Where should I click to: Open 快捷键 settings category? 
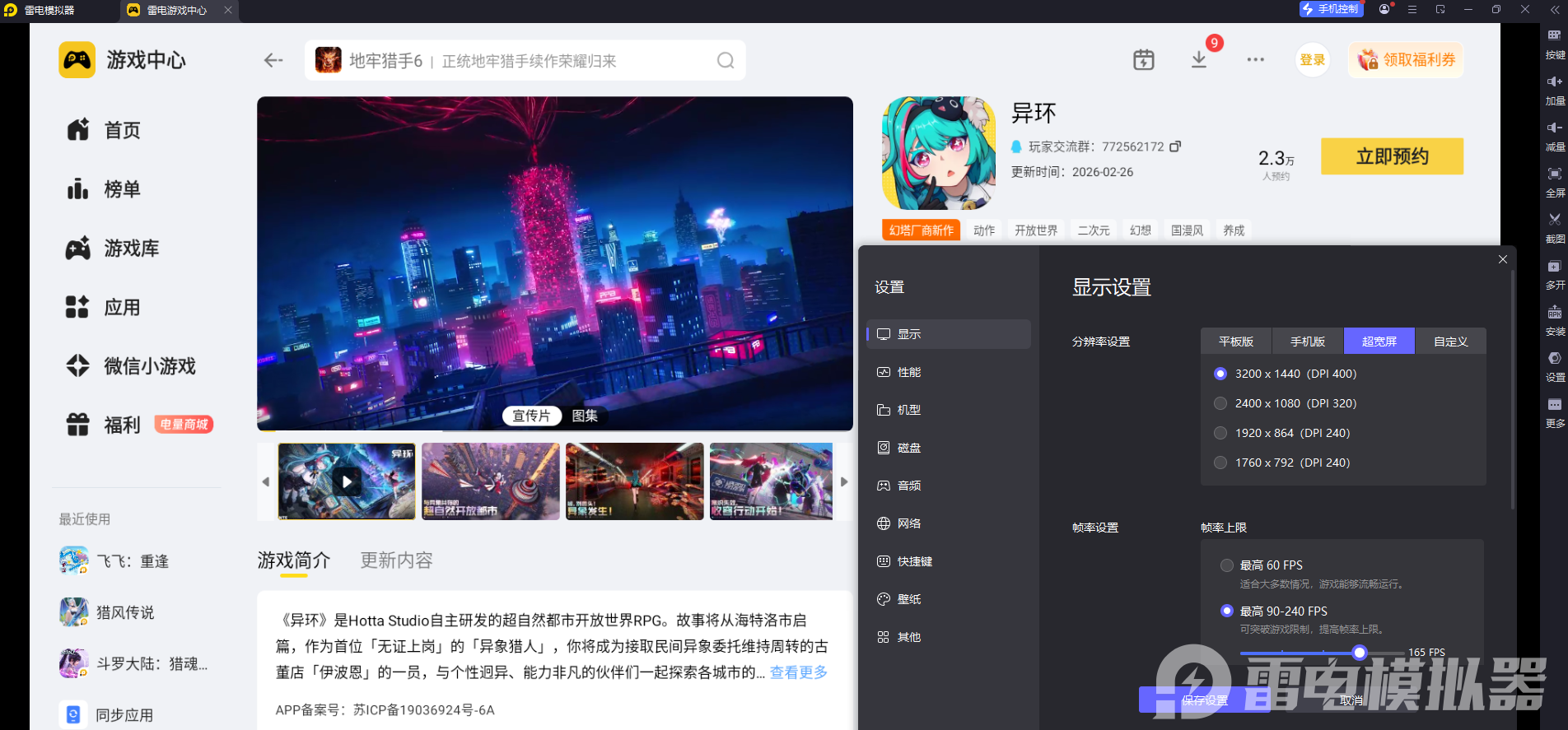click(949, 561)
